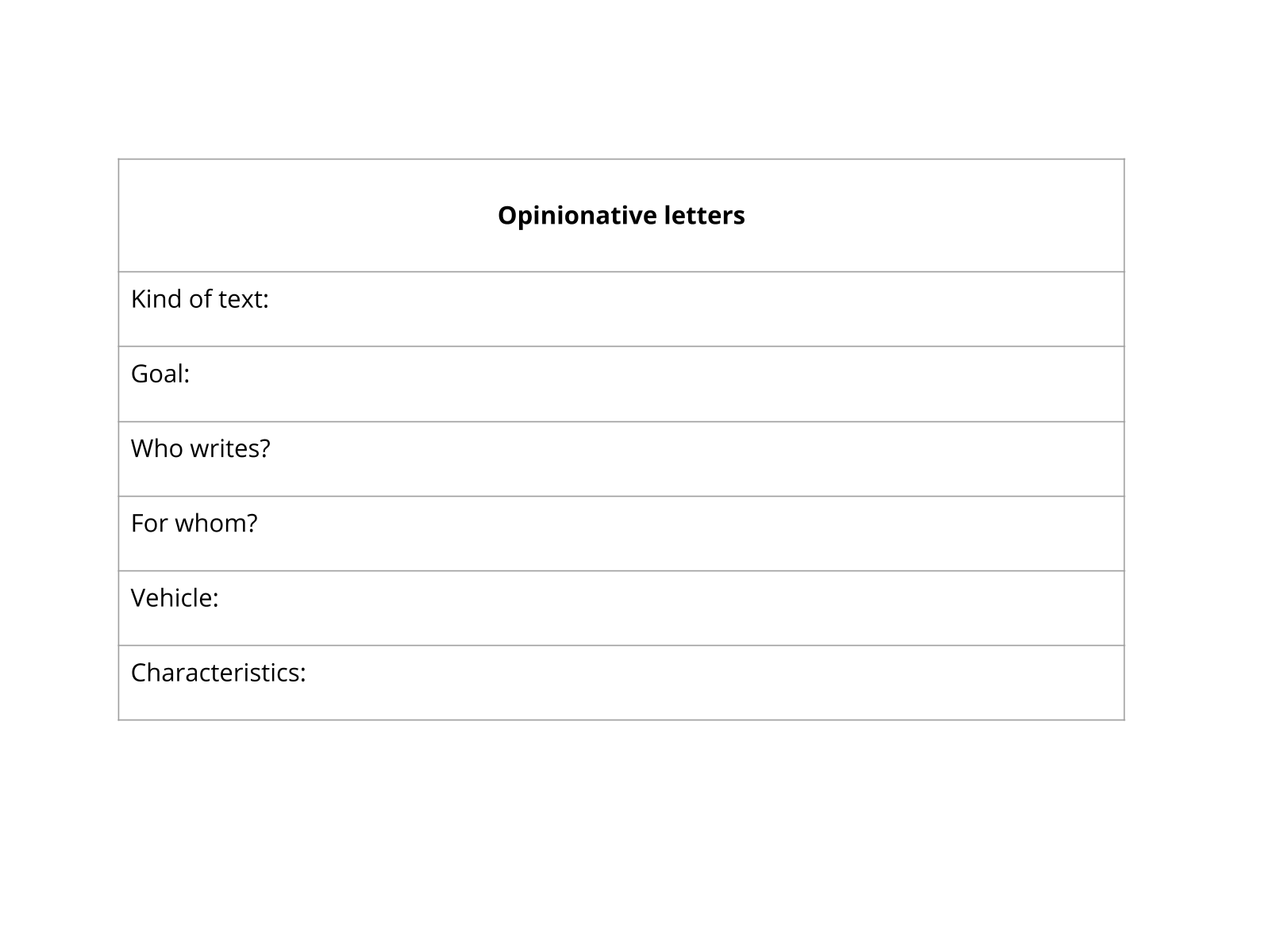The height and width of the screenshot is (952, 1270).
Task: Click the "Goal:" label
Action: [x=160, y=374]
